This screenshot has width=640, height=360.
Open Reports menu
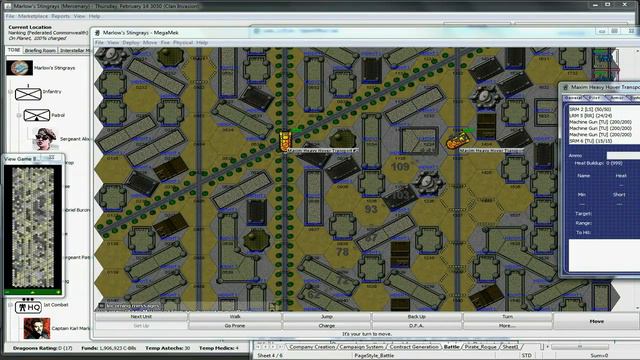[60, 16]
